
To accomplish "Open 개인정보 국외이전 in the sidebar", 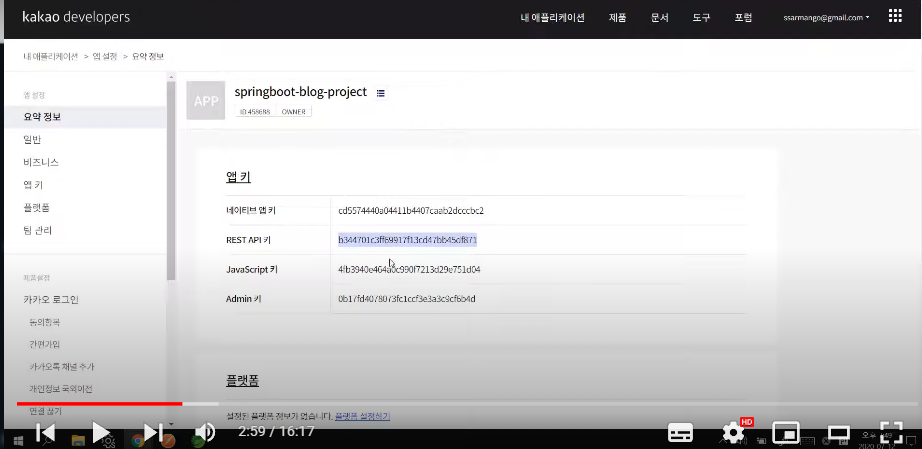I will click(x=61, y=389).
